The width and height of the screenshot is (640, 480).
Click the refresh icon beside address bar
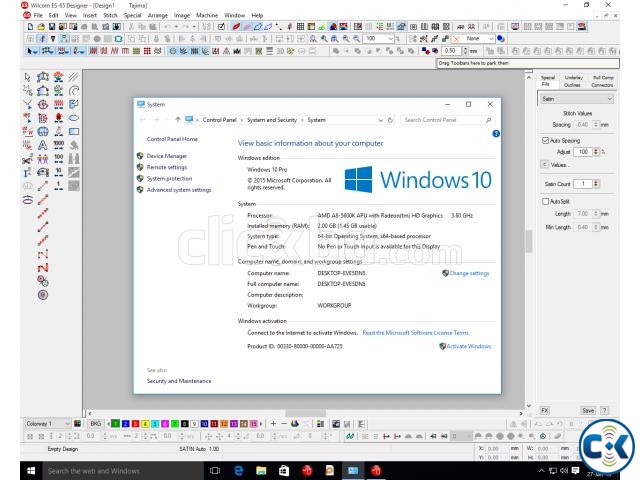390,120
